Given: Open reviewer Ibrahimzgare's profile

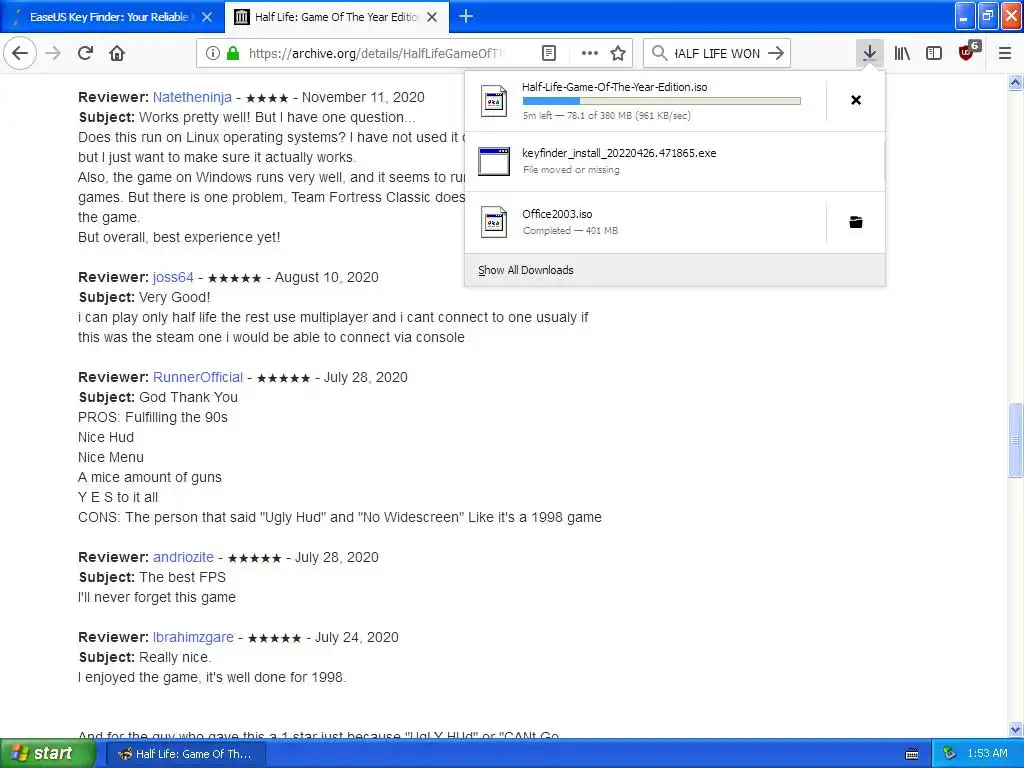Looking at the screenshot, I should (193, 637).
